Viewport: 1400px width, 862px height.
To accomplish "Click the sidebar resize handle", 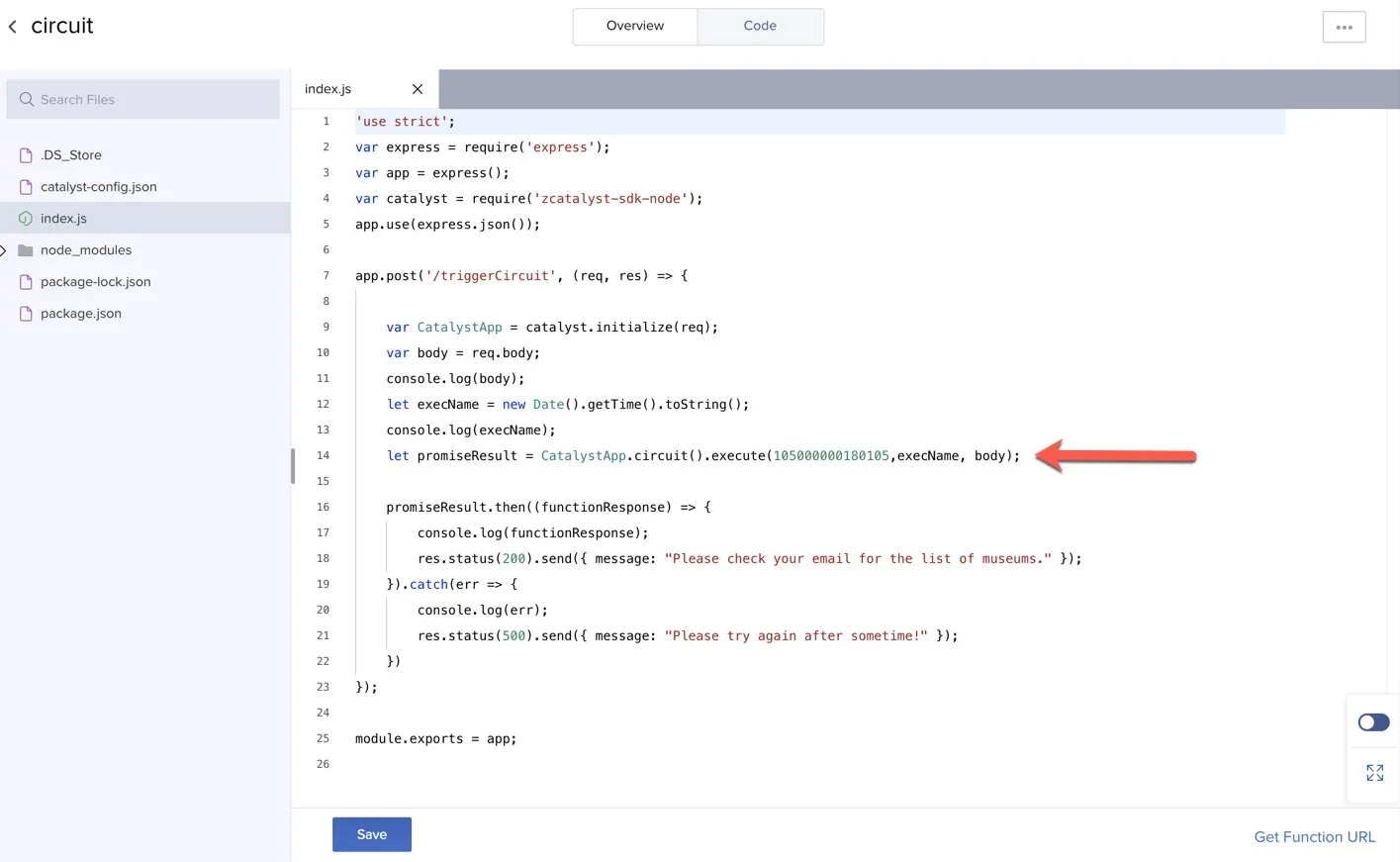I will pos(293,465).
